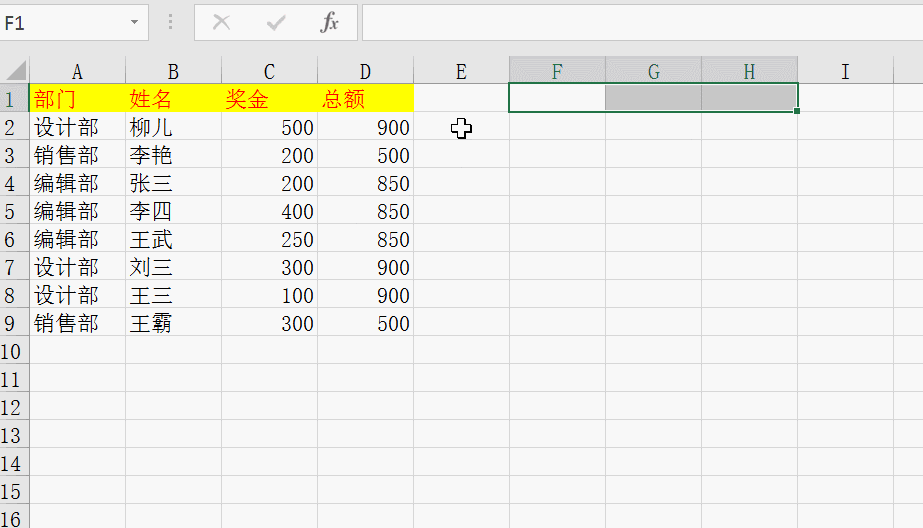Click shaded cell H1 in selection

(749, 98)
